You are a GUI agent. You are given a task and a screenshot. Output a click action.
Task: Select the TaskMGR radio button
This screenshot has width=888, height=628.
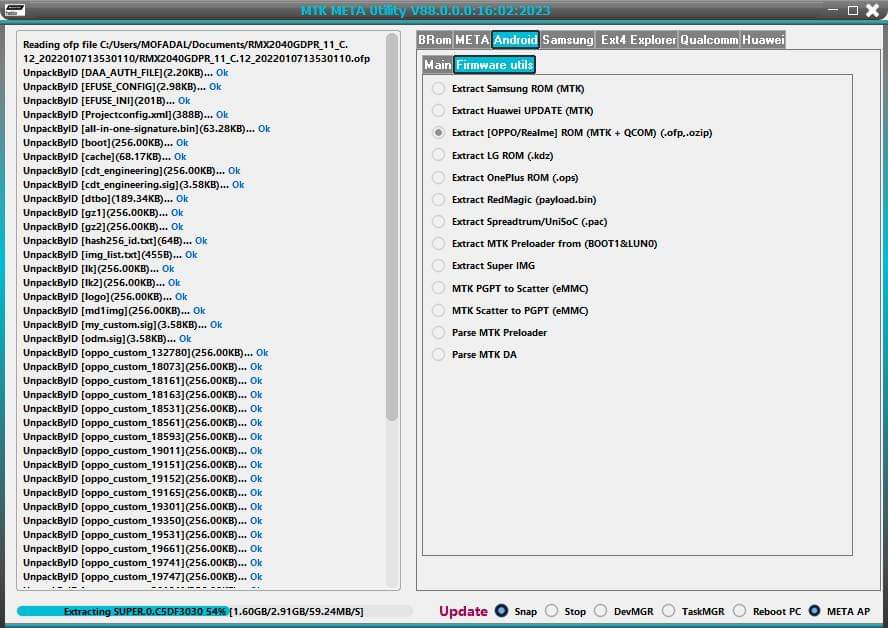669,610
